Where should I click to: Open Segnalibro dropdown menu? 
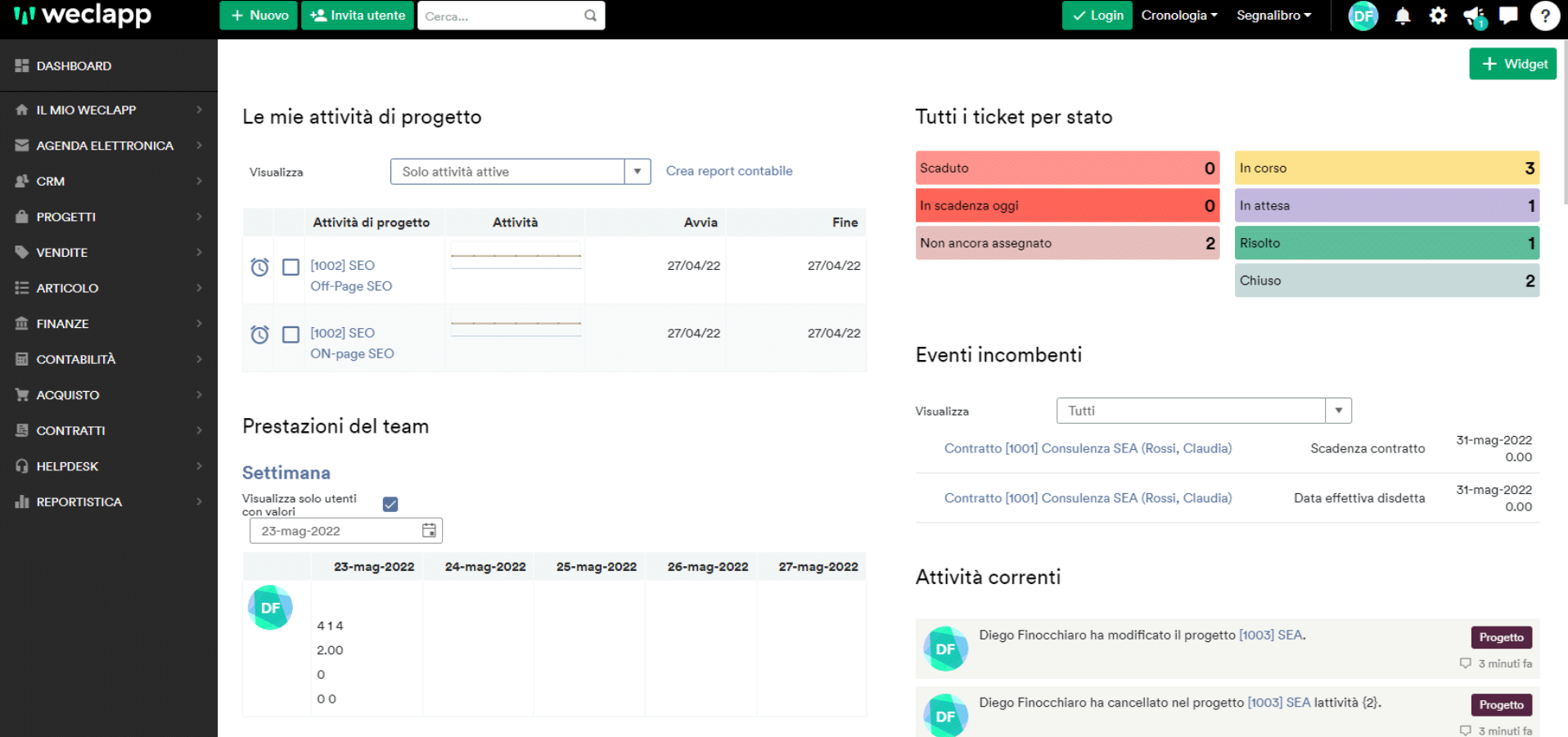[1273, 16]
